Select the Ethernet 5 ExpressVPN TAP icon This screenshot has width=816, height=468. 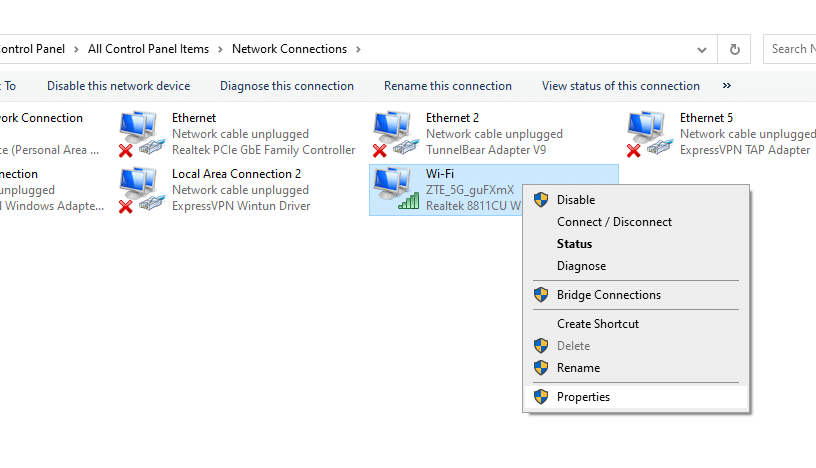(649, 134)
